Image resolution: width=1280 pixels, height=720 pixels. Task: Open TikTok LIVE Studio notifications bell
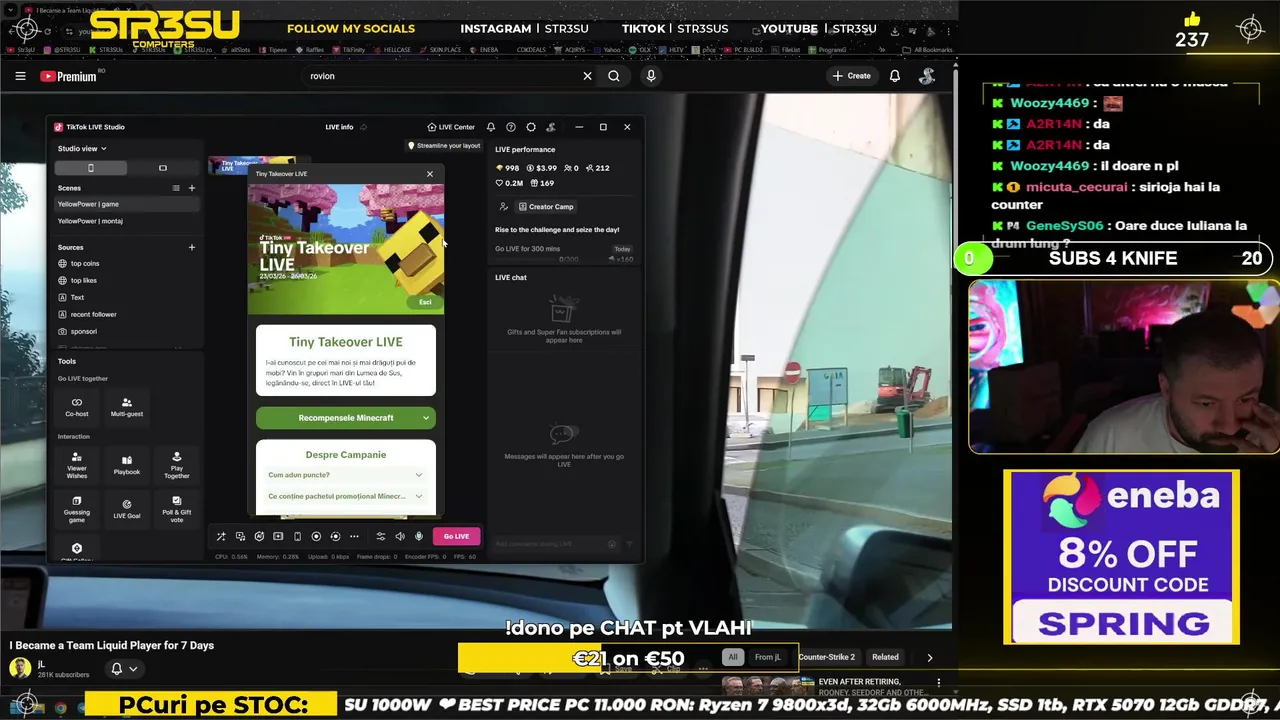(491, 127)
